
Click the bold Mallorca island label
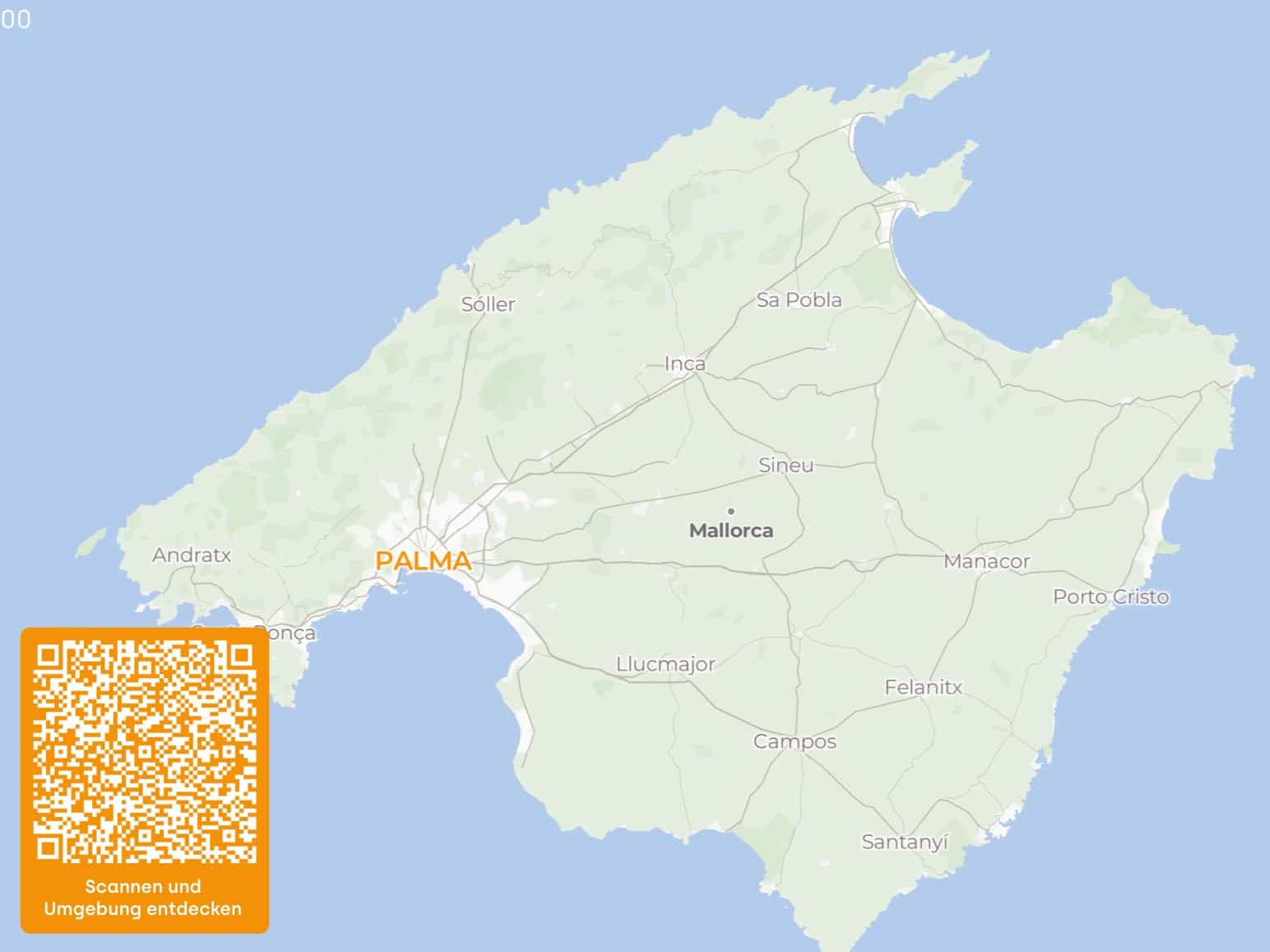click(x=731, y=531)
